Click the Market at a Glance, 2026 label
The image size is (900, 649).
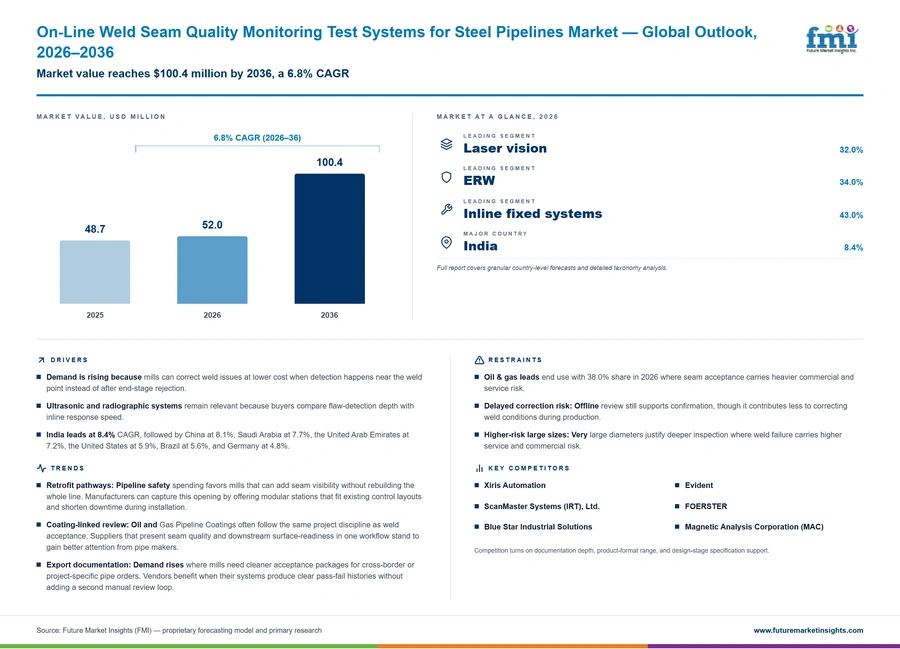point(497,116)
